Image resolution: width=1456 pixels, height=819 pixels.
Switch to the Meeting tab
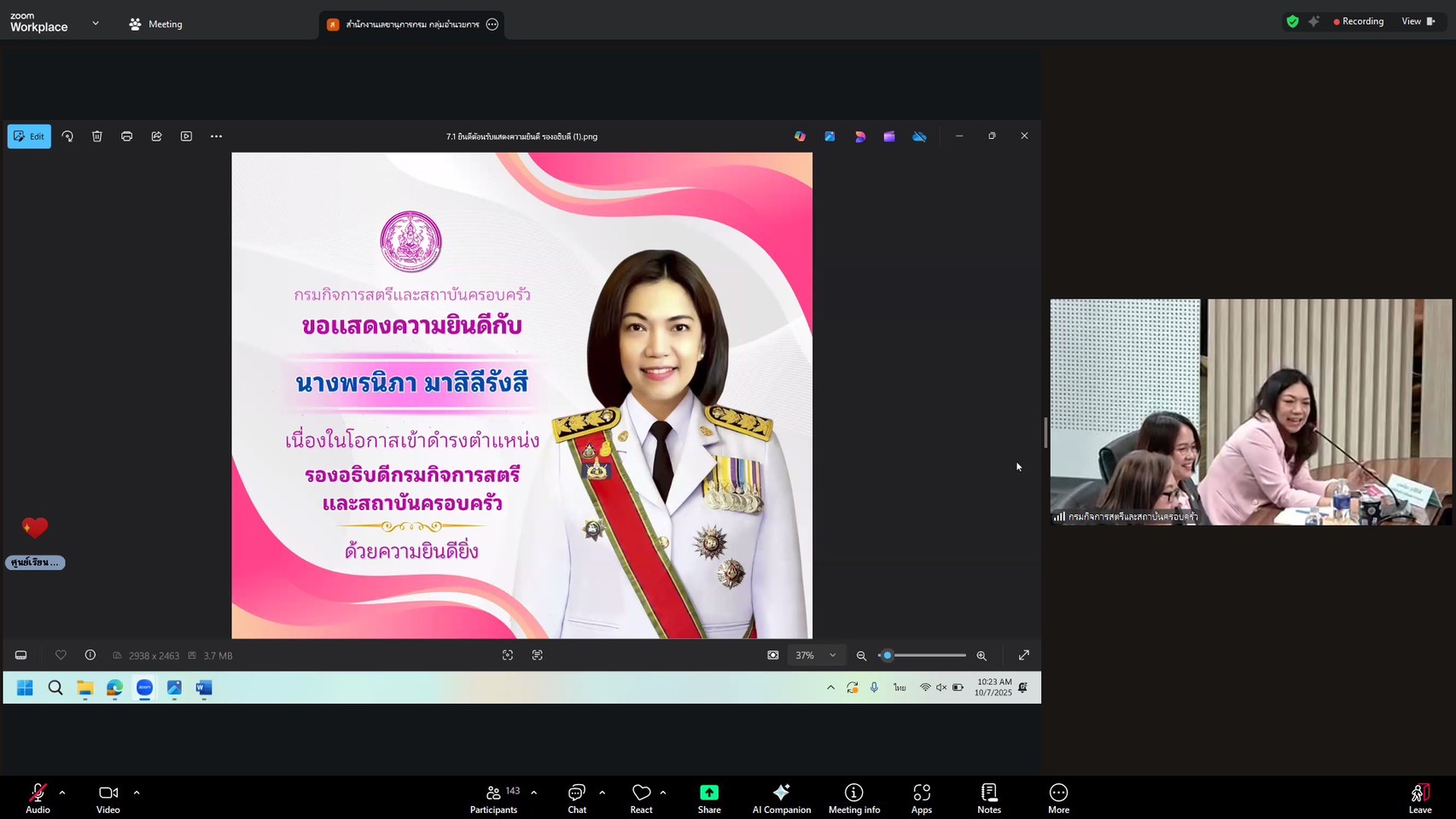click(x=156, y=24)
